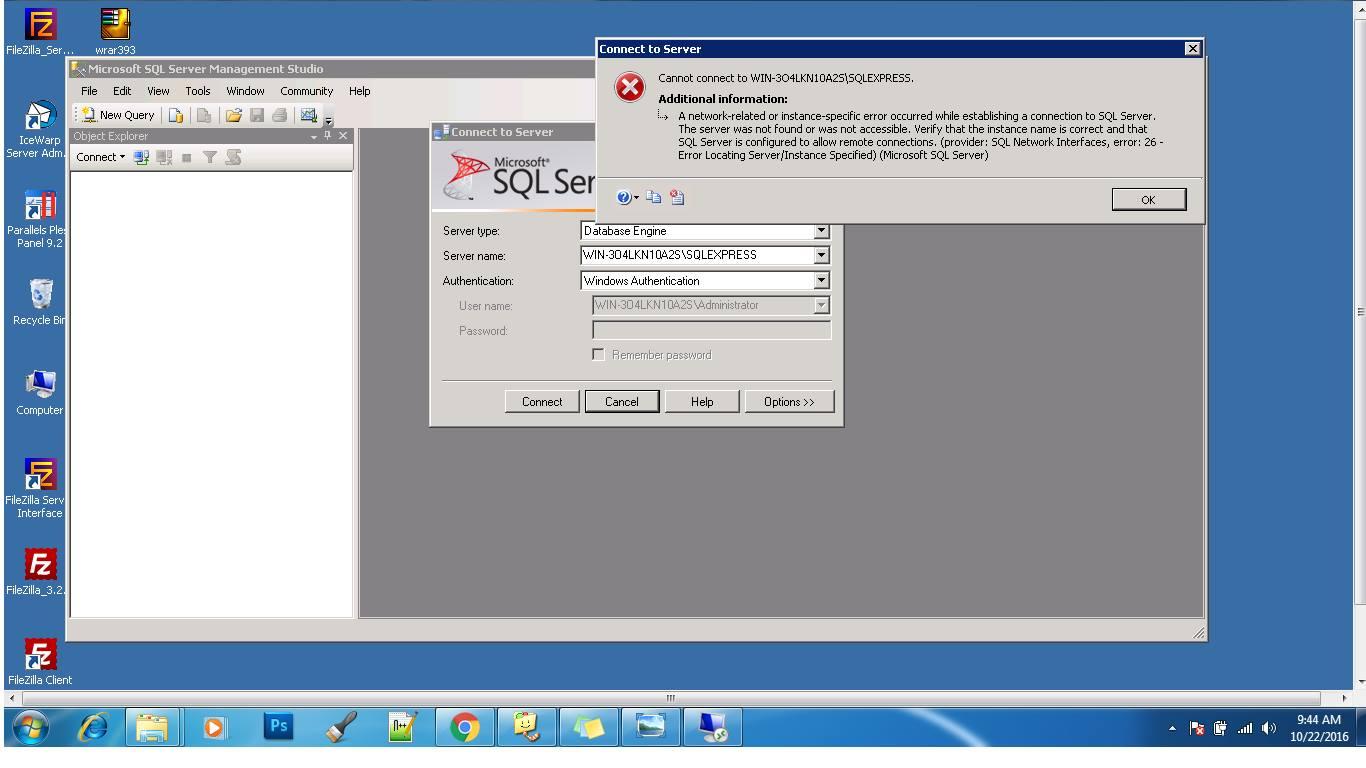Open the Computer desktop icon
Image resolution: width=1366 pixels, height=768 pixels.
point(40,393)
